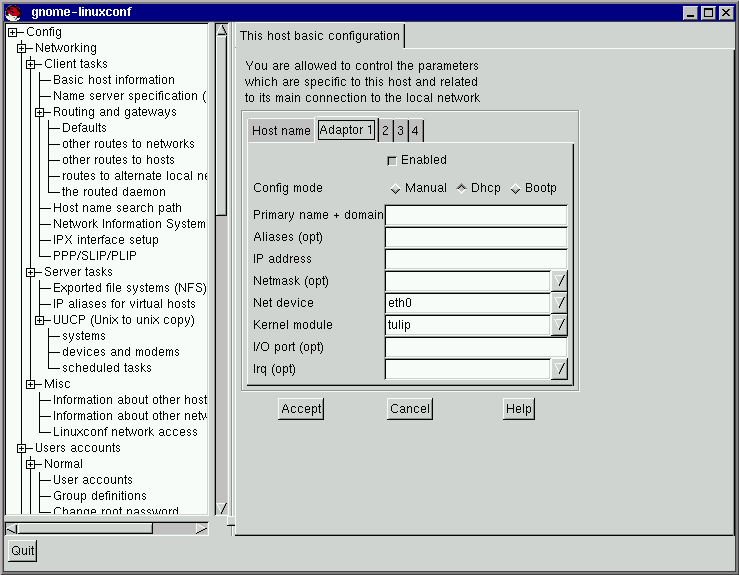
Task: Click the Cancel button
Action: [x=410, y=408]
